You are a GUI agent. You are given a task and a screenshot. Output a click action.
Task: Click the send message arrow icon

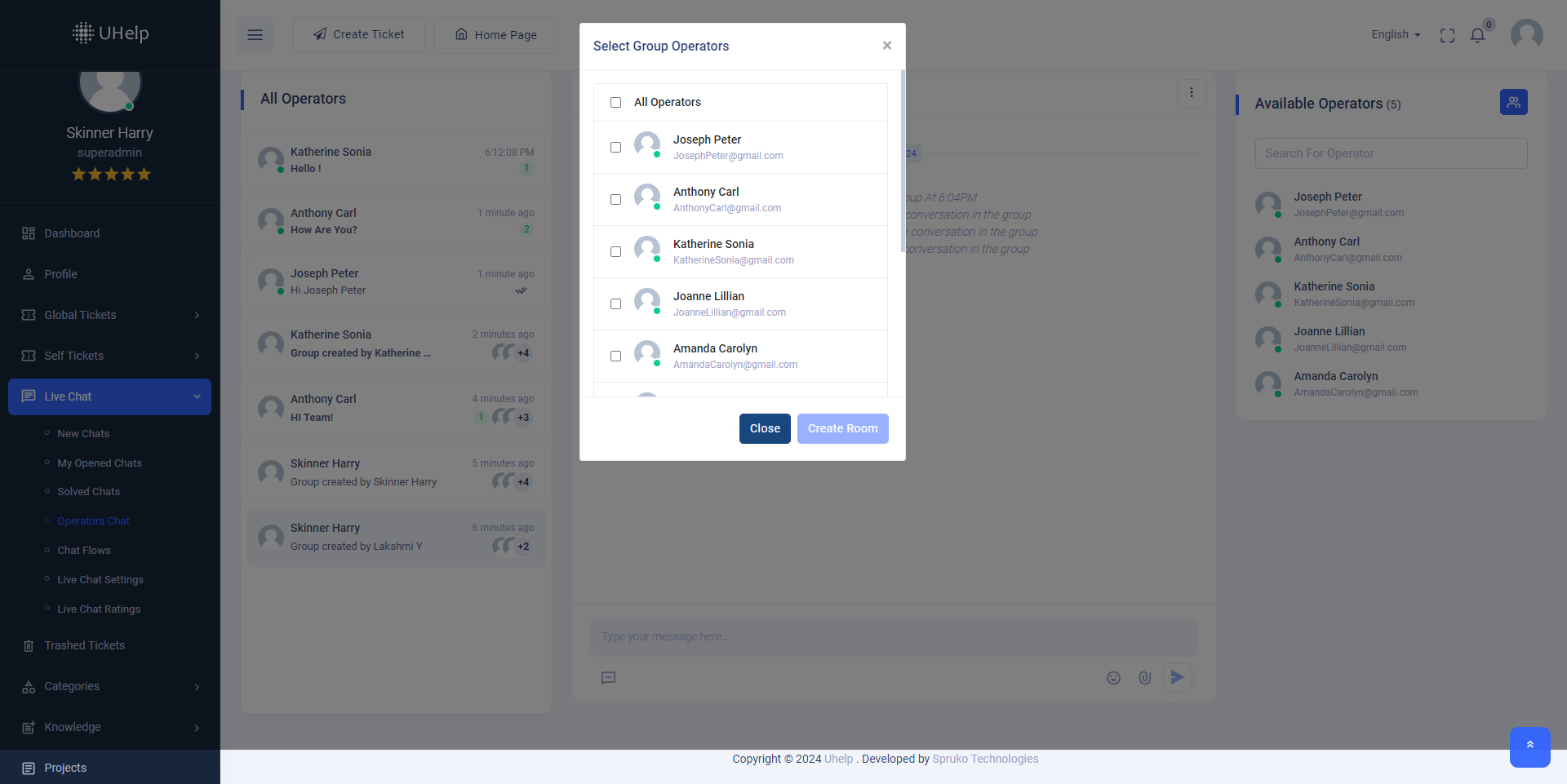1177,677
